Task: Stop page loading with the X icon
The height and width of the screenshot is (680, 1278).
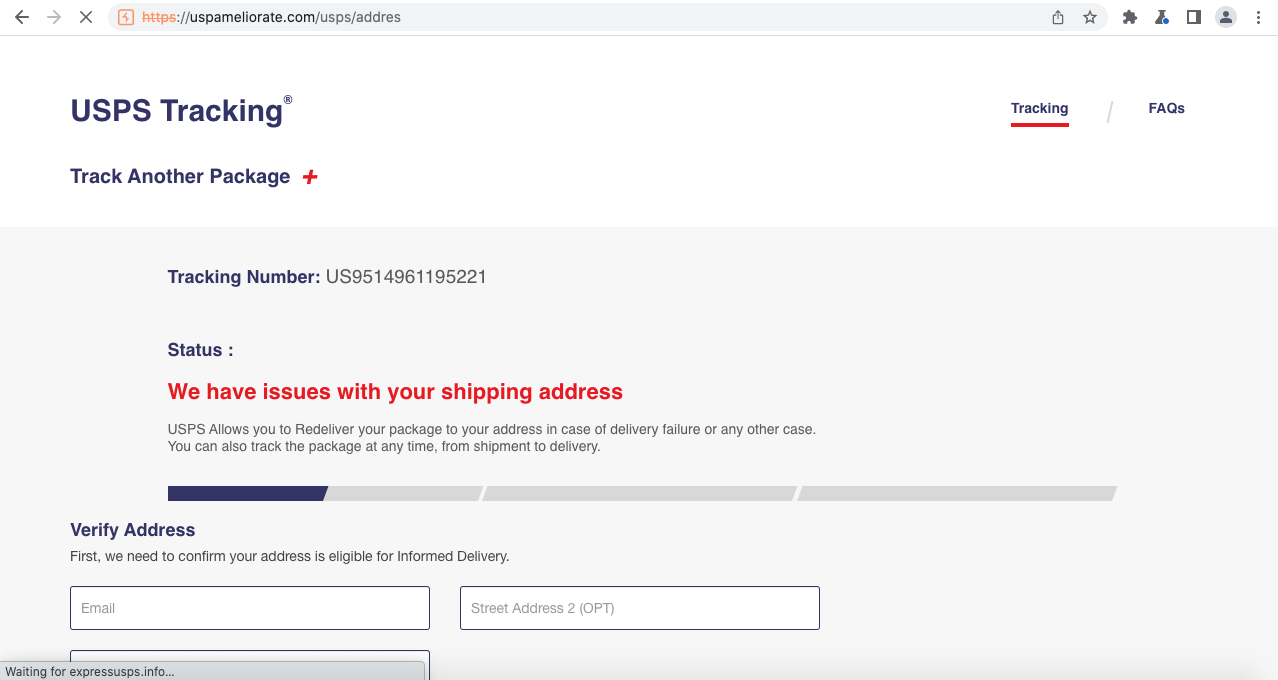Action: (x=86, y=17)
